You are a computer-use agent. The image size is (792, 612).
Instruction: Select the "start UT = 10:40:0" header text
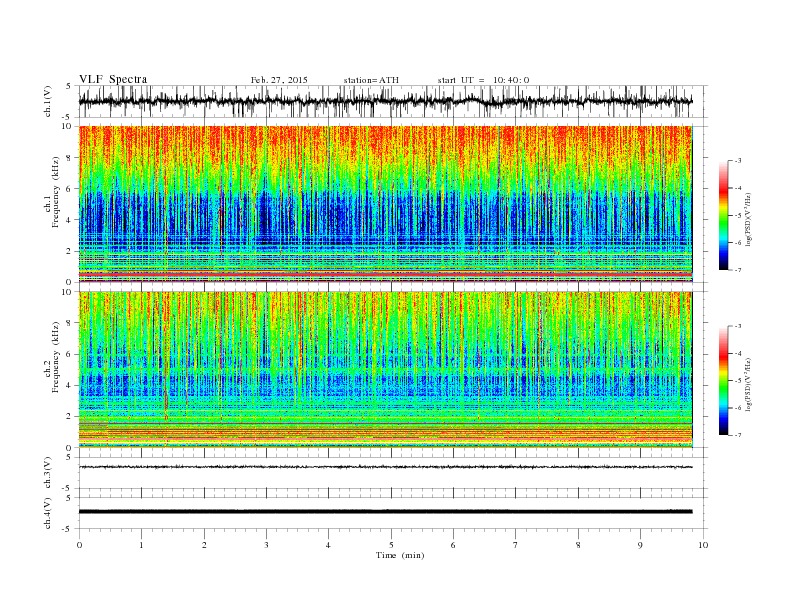[483, 80]
